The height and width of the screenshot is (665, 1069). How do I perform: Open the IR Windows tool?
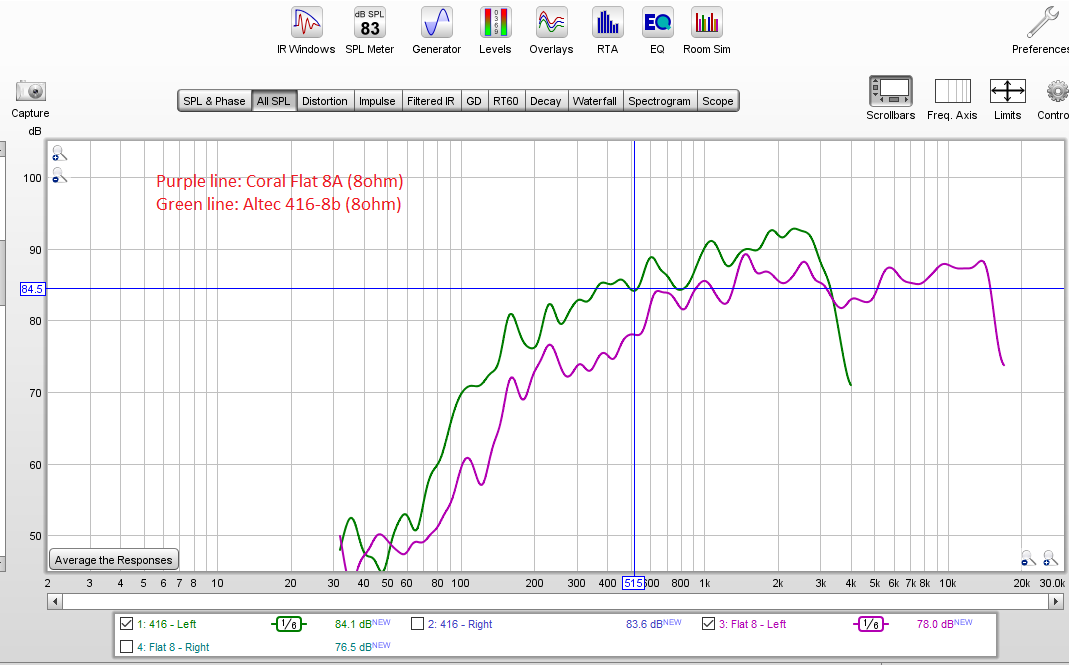pyautogui.click(x=306, y=31)
